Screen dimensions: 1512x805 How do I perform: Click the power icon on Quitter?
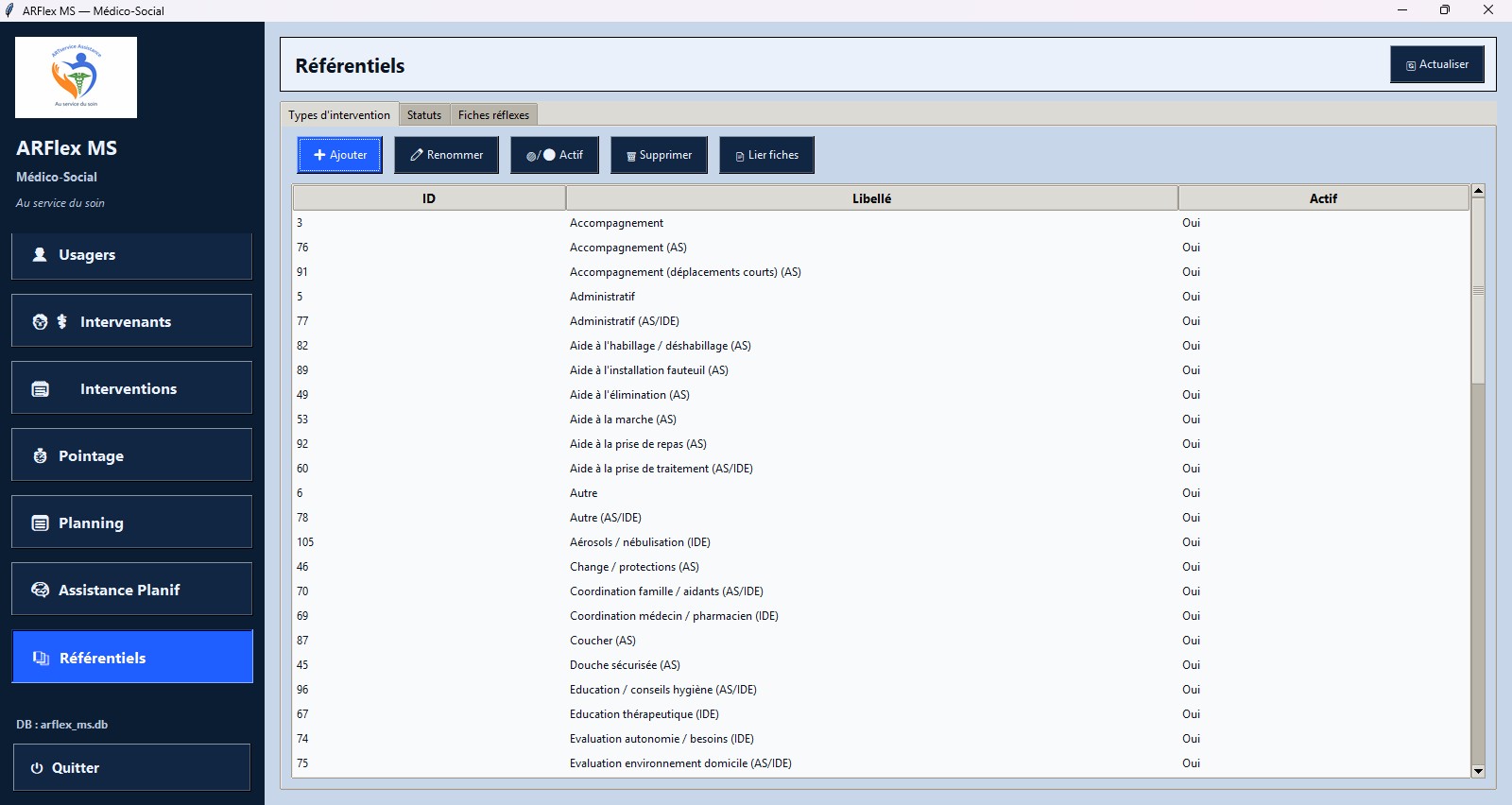(37, 768)
